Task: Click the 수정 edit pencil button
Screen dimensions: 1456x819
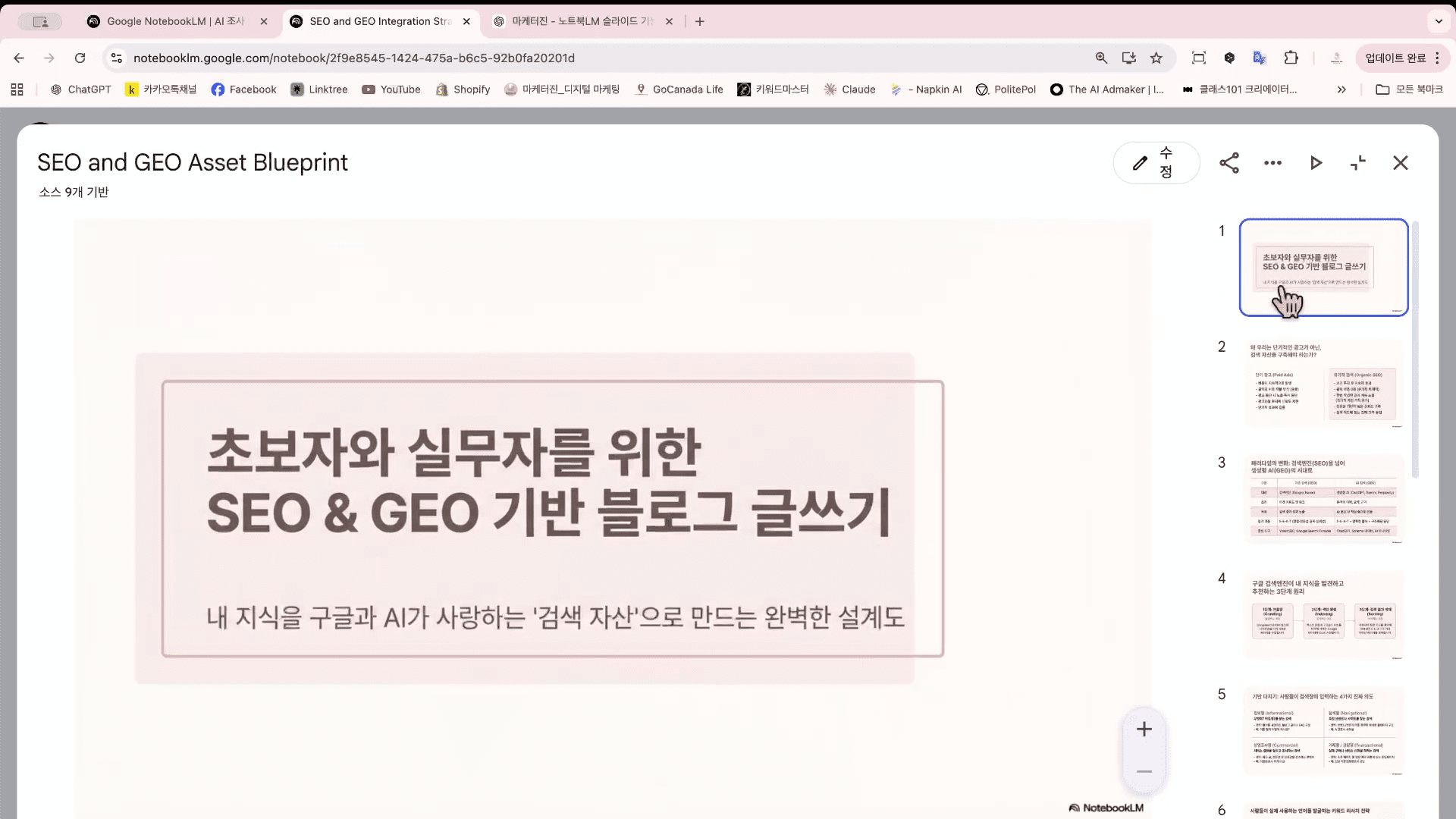Action: [1156, 163]
